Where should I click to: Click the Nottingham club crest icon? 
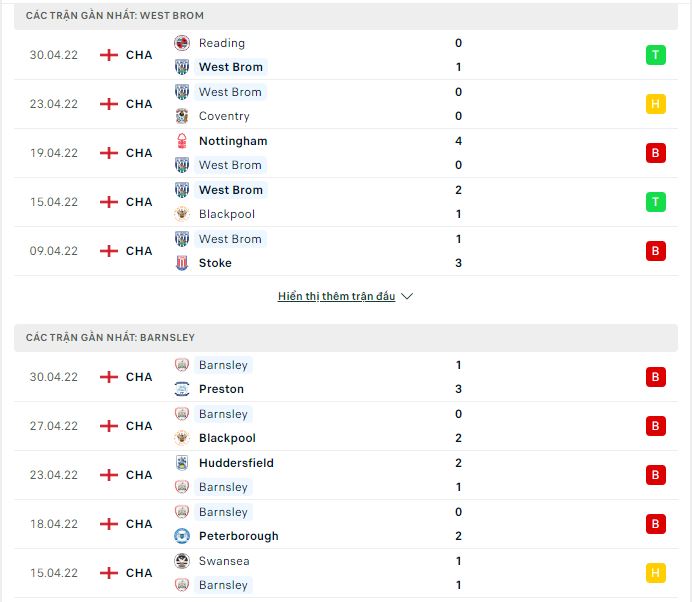click(x=182, y=141)
